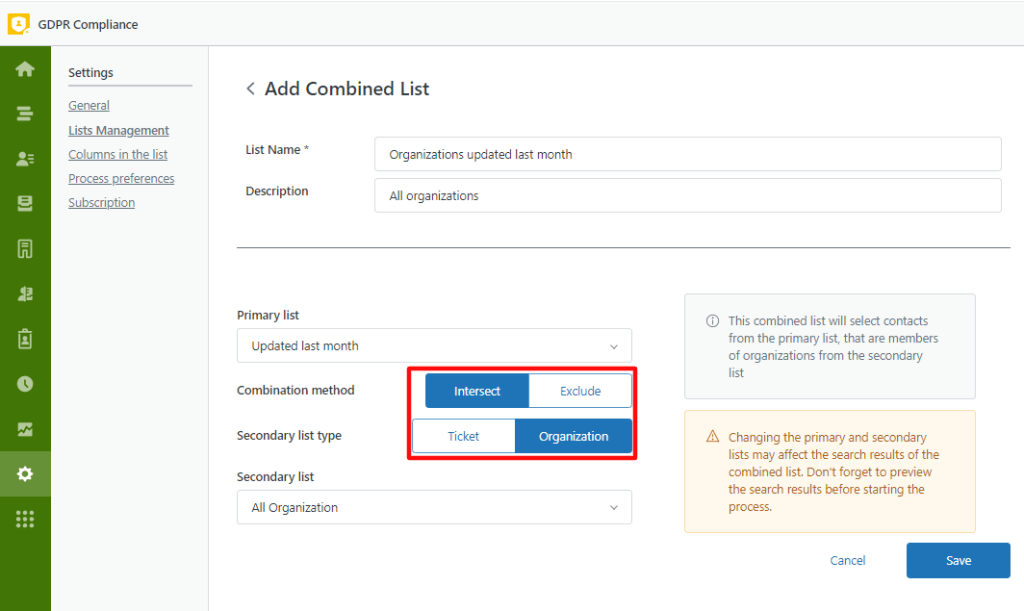Save the combined list
Image resolution: width=1024 pixels, height=611 pixels.
(x=957, y=560)
